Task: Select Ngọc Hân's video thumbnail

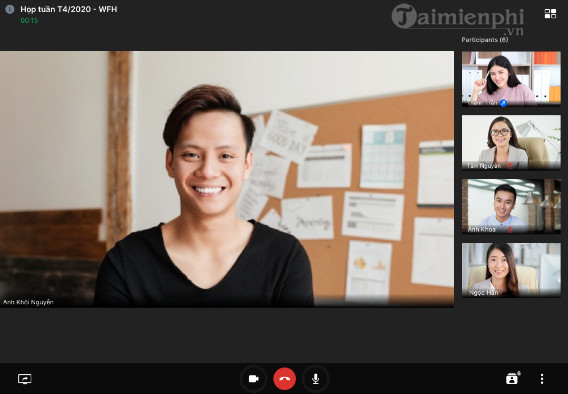Action: pyautogui.click(x=511, y=270)
